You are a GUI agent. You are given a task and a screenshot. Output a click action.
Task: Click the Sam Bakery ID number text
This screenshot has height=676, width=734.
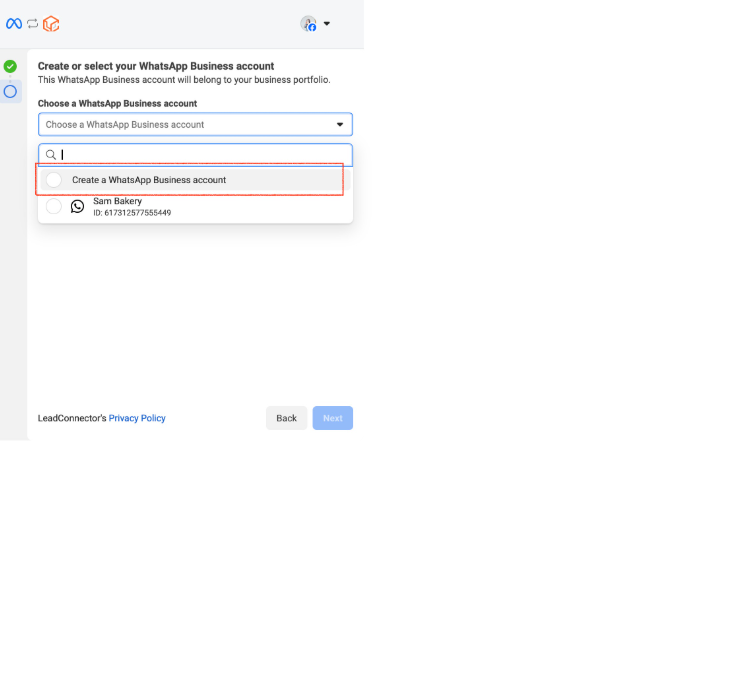pos(132,213)
